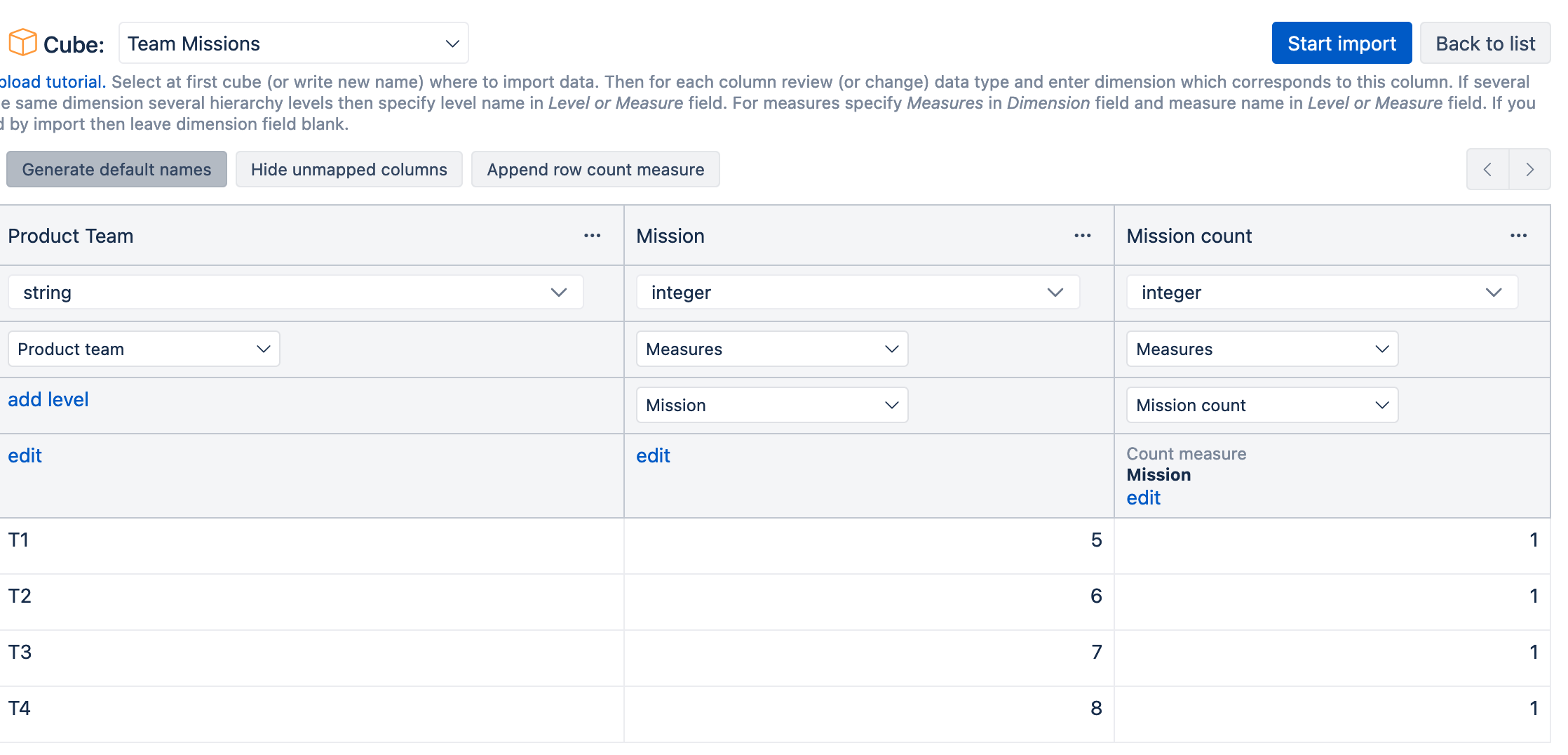This screenshot has width=1568, height=755.
Task: Click the Start import button
Action: pyautogui.click(x=1341, y=44)
